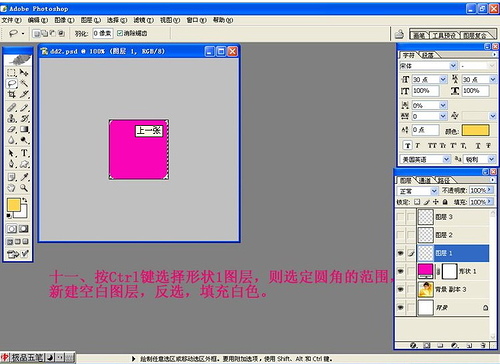Switch to Quick Mask mode
The height and width of the screenshot is (364, 500).
click(x=24, y=229)
